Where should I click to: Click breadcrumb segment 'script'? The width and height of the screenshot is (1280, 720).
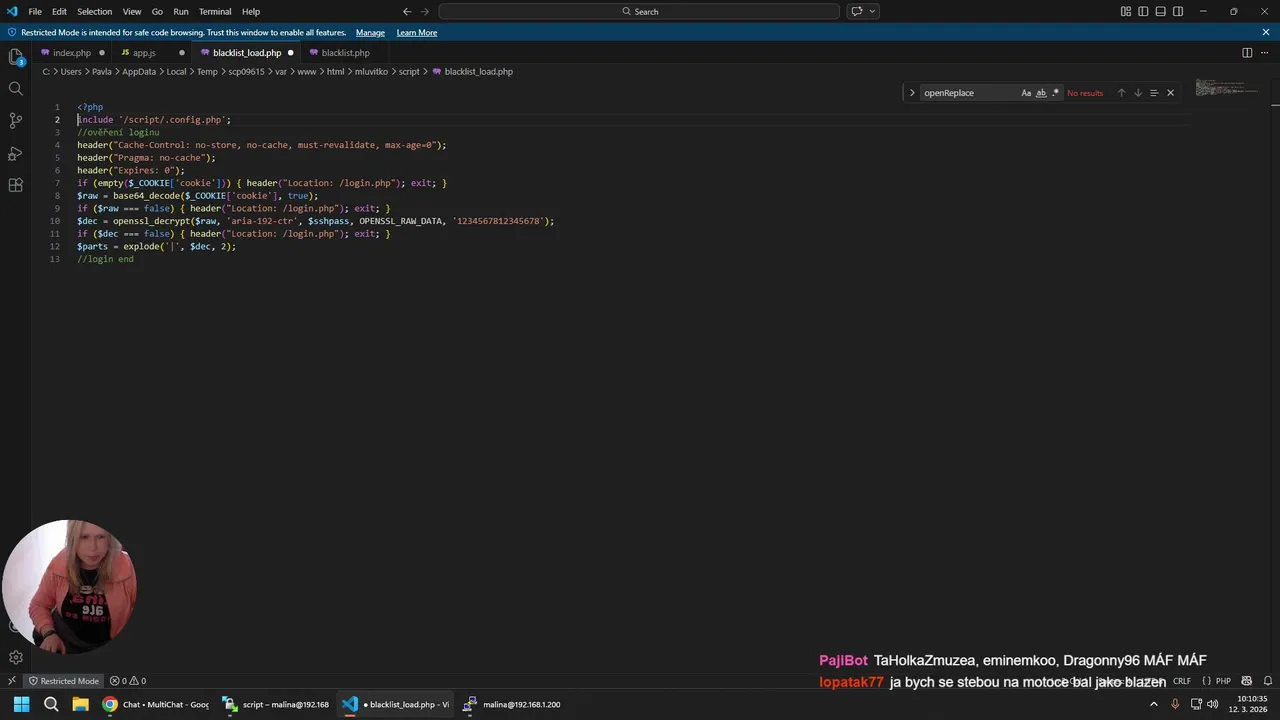click(x=409, y=72)
